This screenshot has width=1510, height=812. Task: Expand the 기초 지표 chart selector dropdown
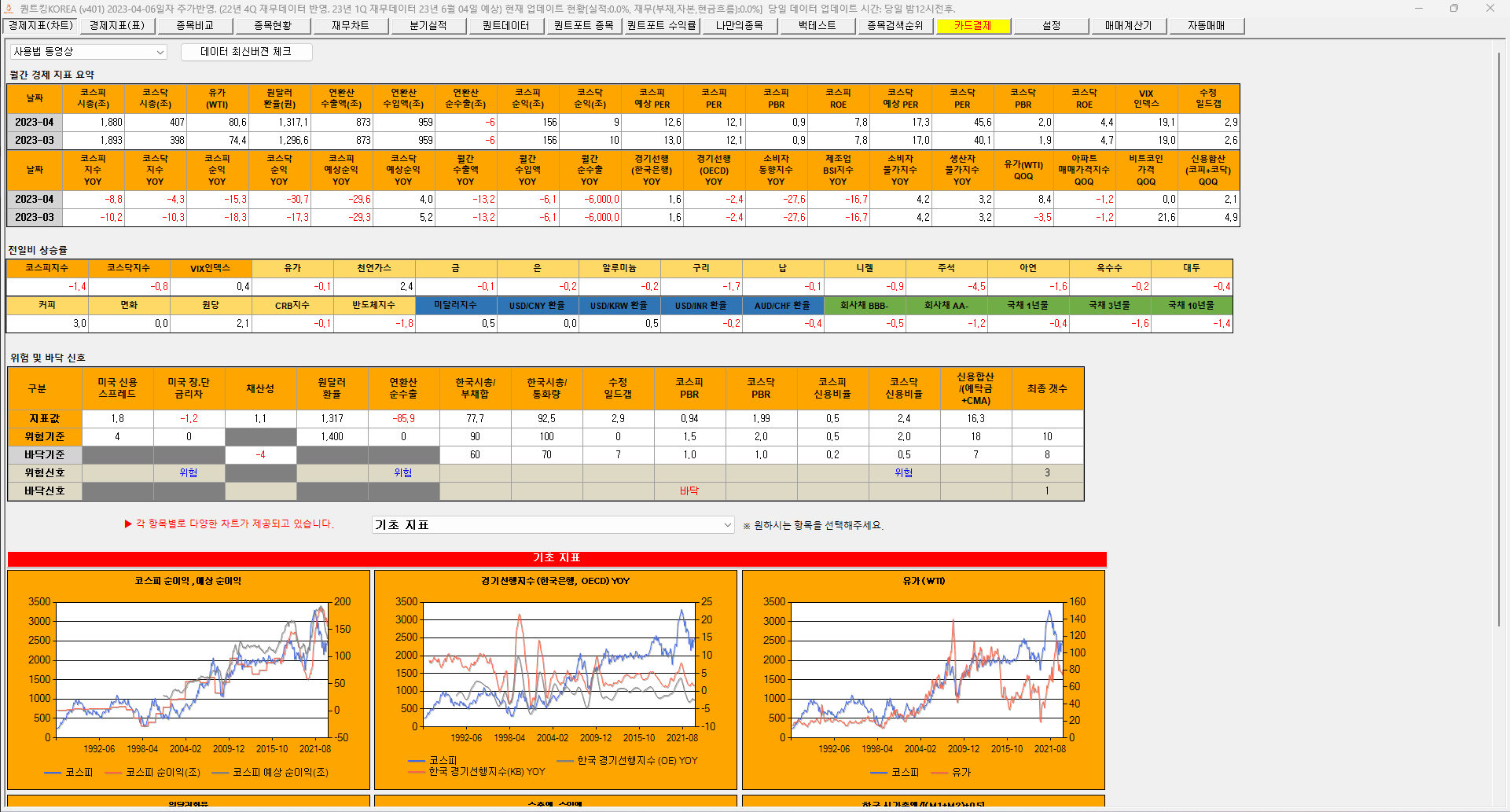tap(553, 525)
